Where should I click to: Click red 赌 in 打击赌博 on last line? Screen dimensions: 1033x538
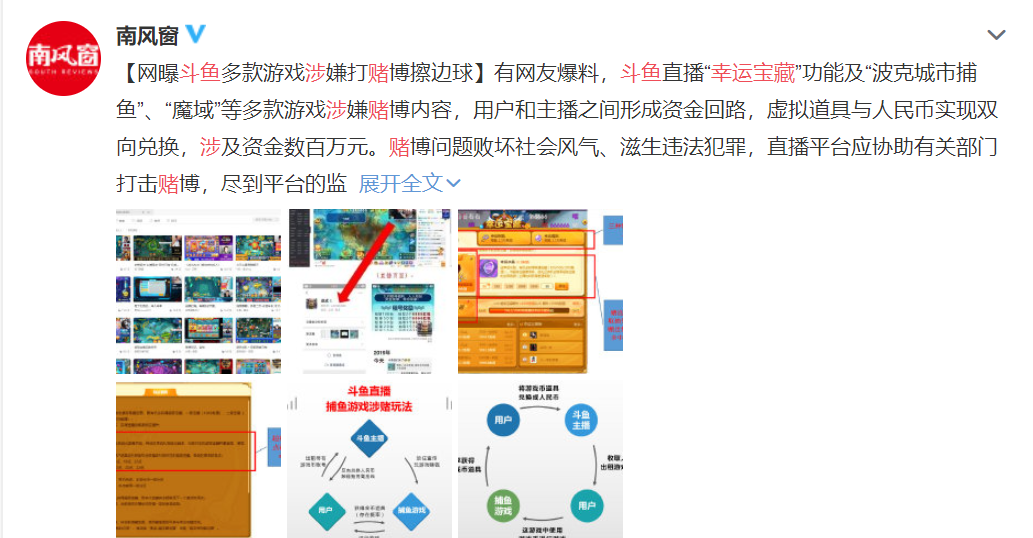click(x=168, y=184)
